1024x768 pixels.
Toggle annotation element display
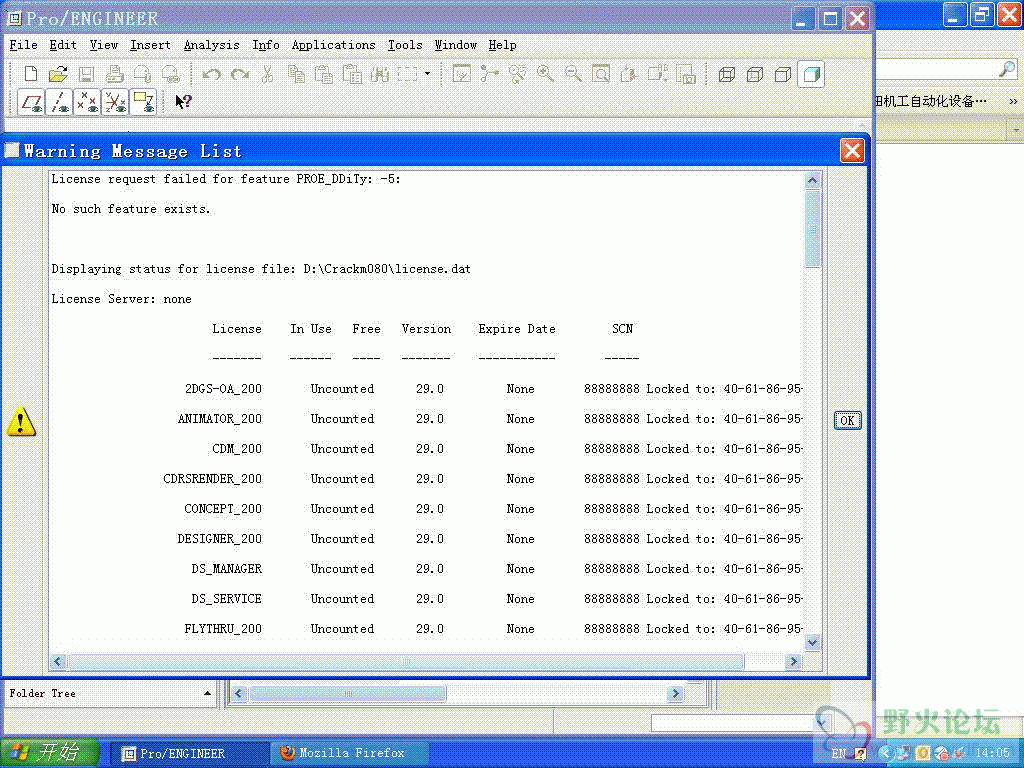[143, 103]
